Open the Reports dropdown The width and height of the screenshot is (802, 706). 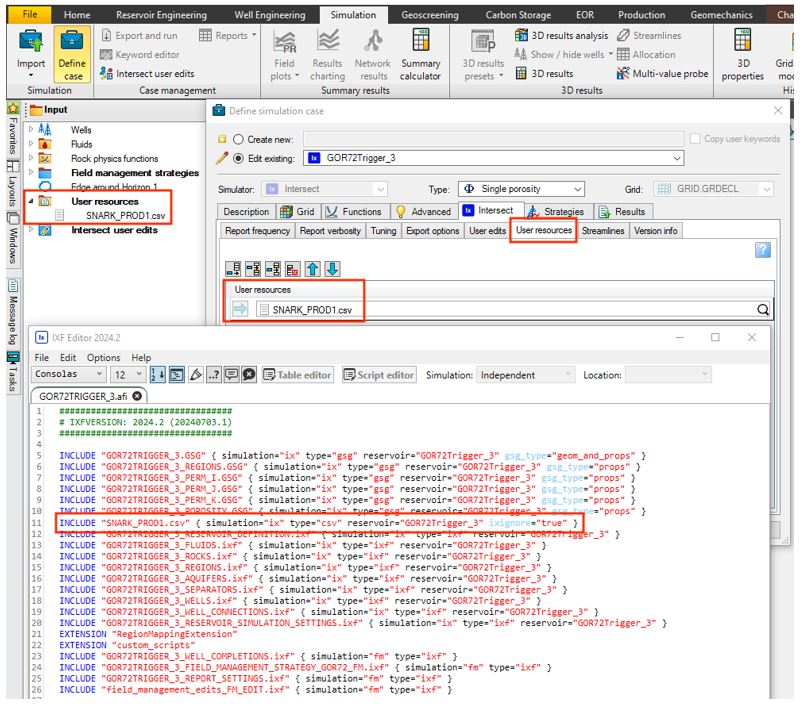point(227,36)
